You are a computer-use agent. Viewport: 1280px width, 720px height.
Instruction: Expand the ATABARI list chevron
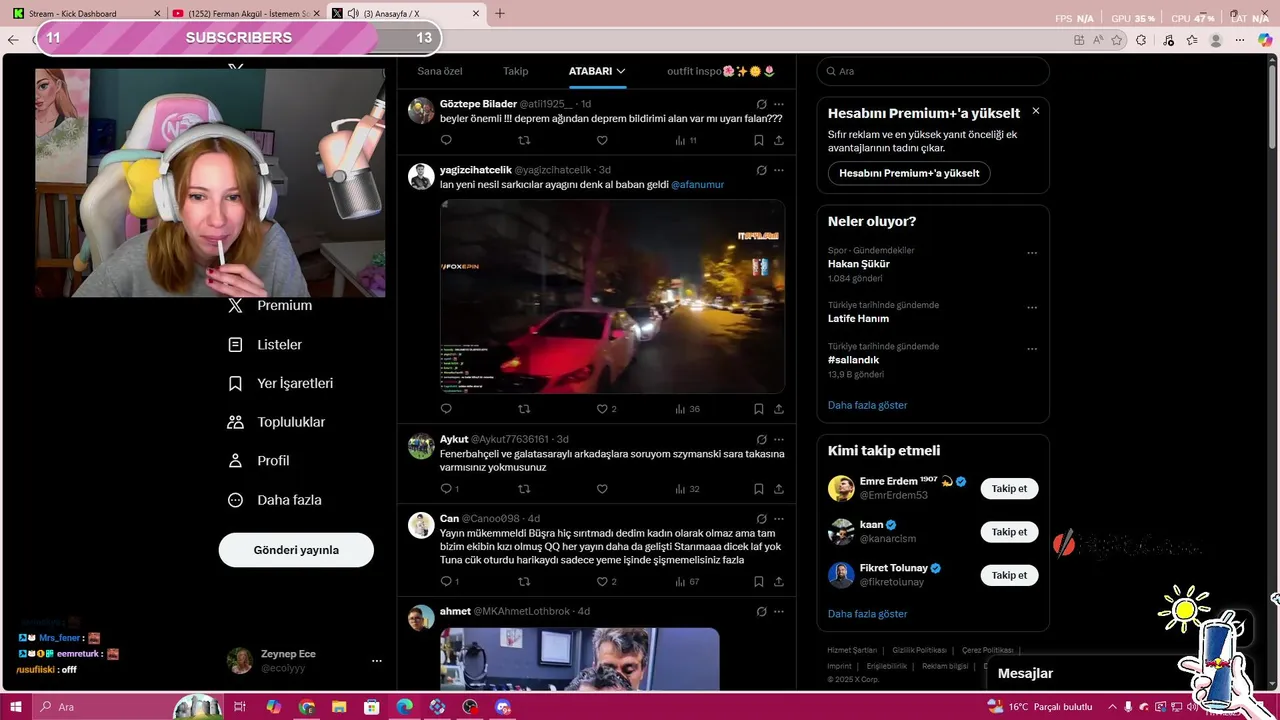click(621, 71)
